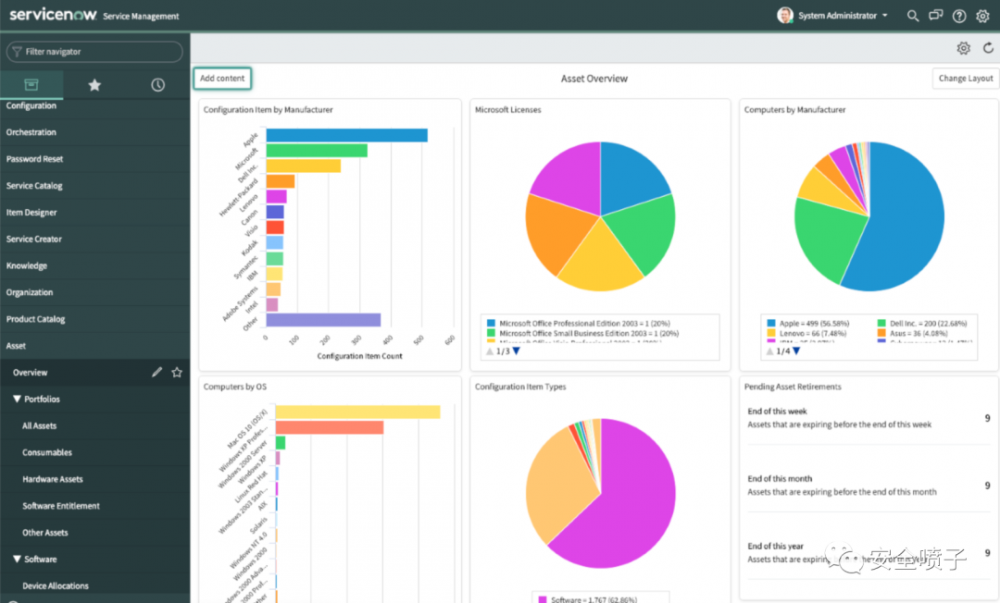
Task: Refresh the dashboard with the reload icon
Action: coord(988,48)
